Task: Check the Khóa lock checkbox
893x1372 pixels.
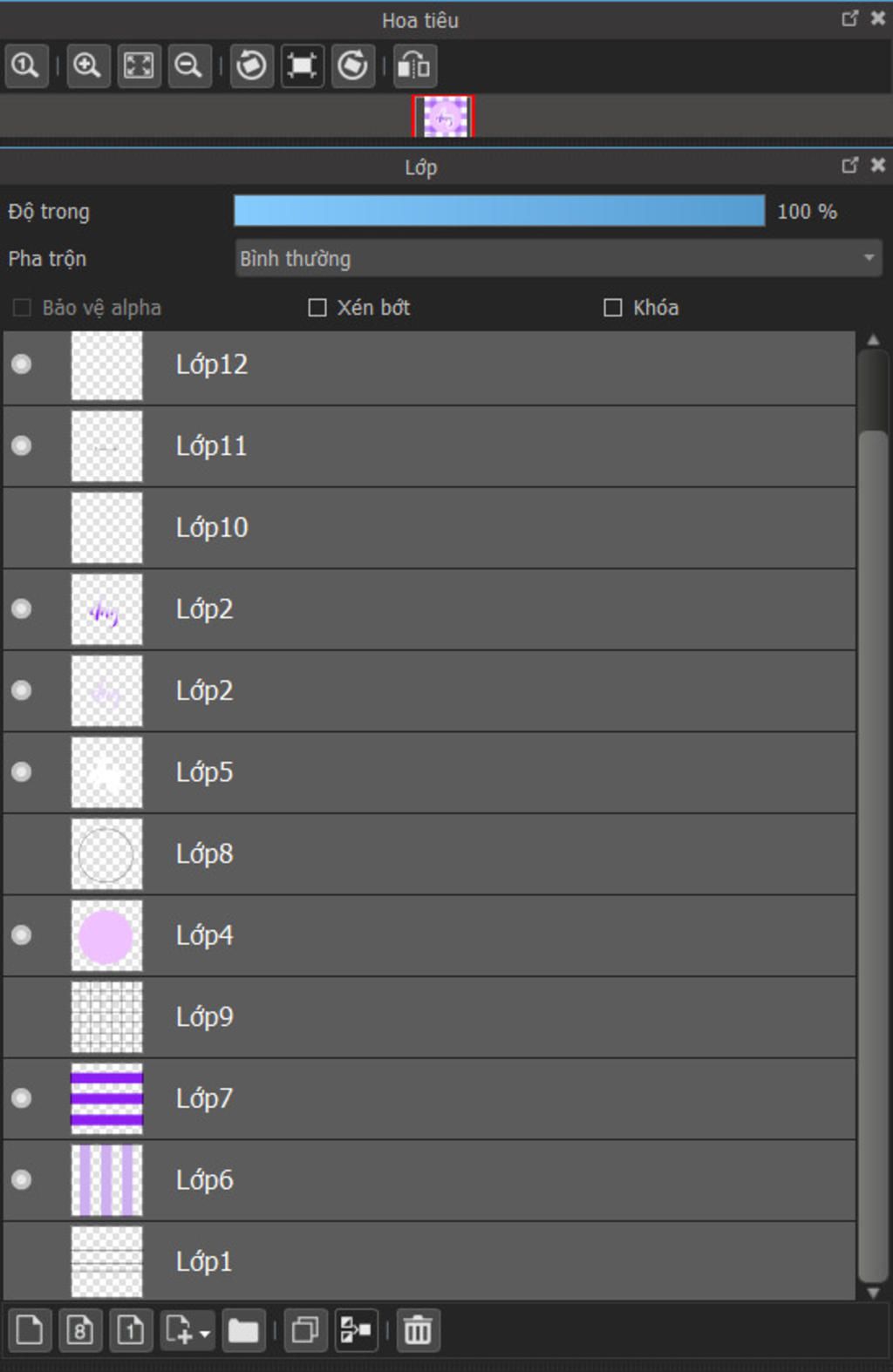Action: click(613, 308)
